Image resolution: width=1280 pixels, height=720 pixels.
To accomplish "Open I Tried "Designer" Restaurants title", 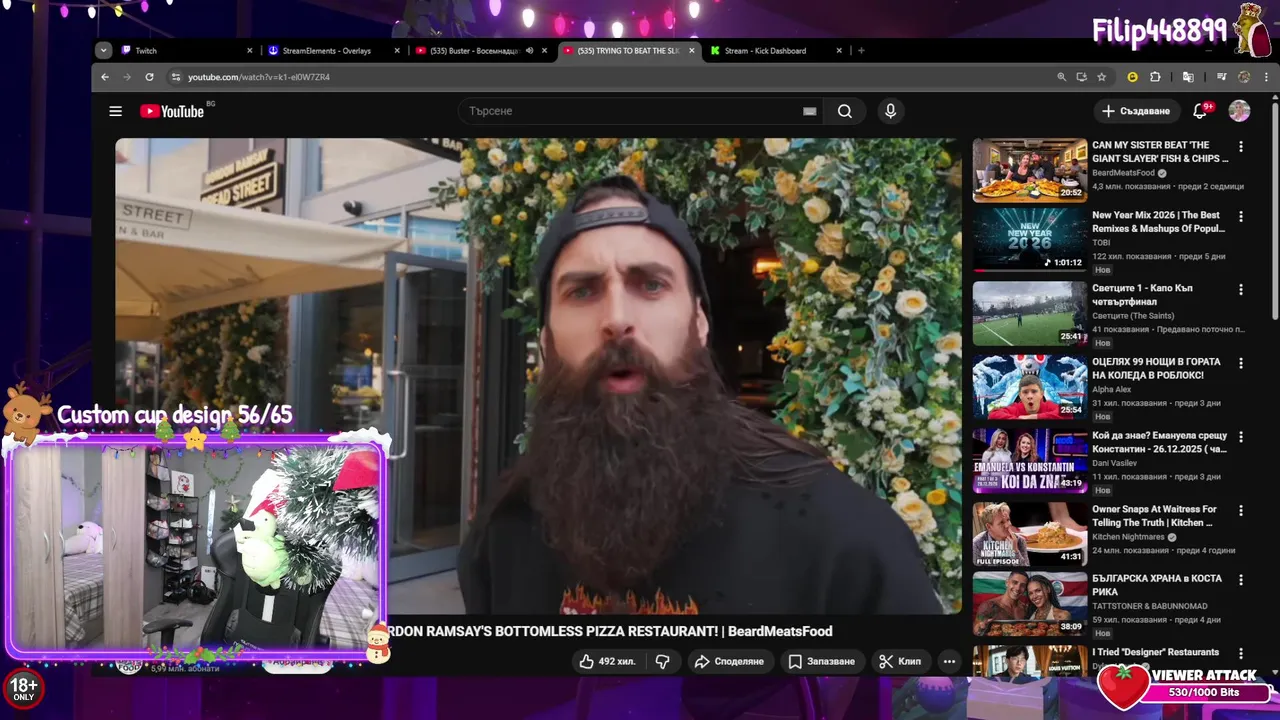I will [1155, 652].
